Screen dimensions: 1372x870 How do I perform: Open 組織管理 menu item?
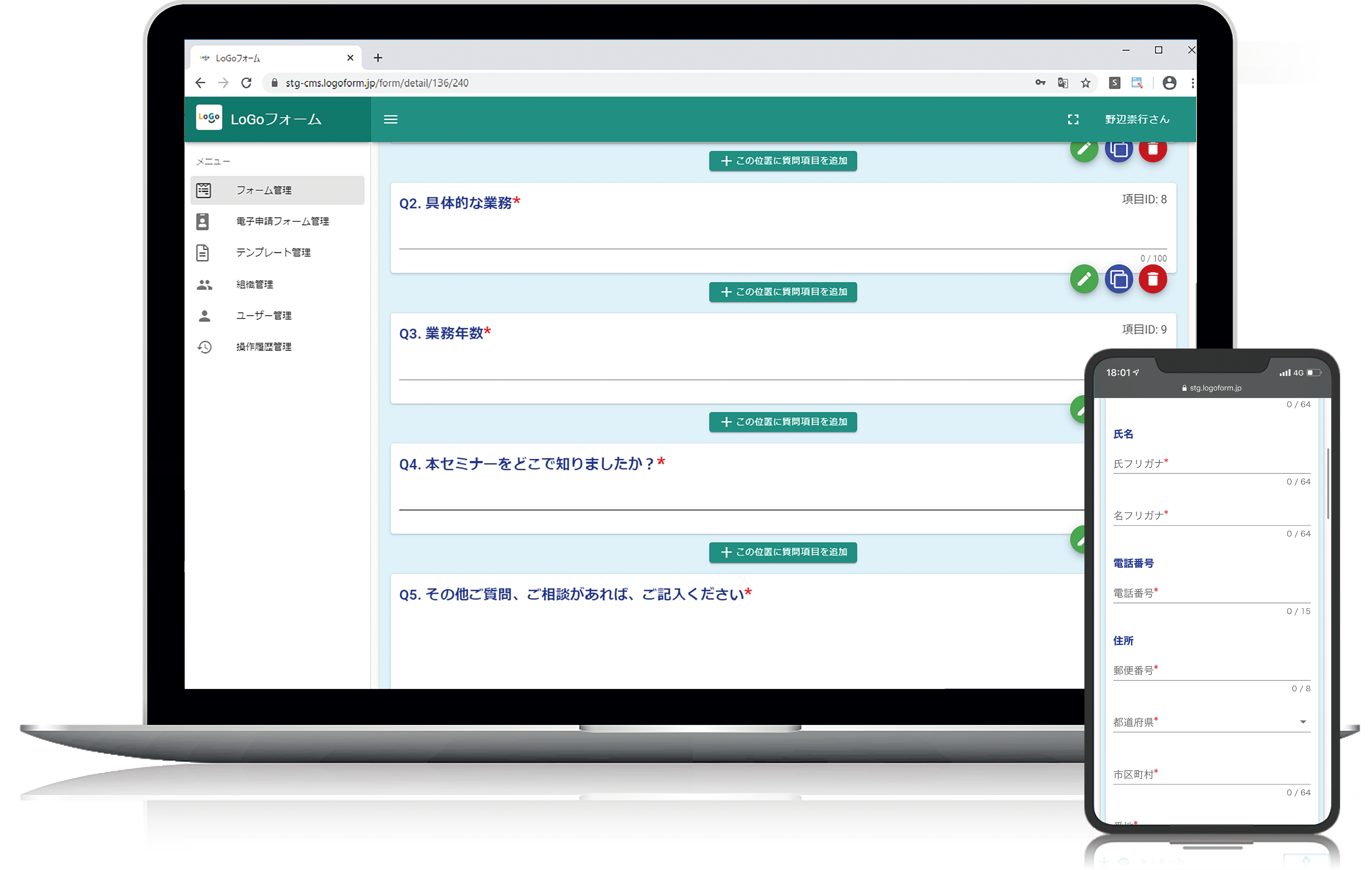(277, 284)
